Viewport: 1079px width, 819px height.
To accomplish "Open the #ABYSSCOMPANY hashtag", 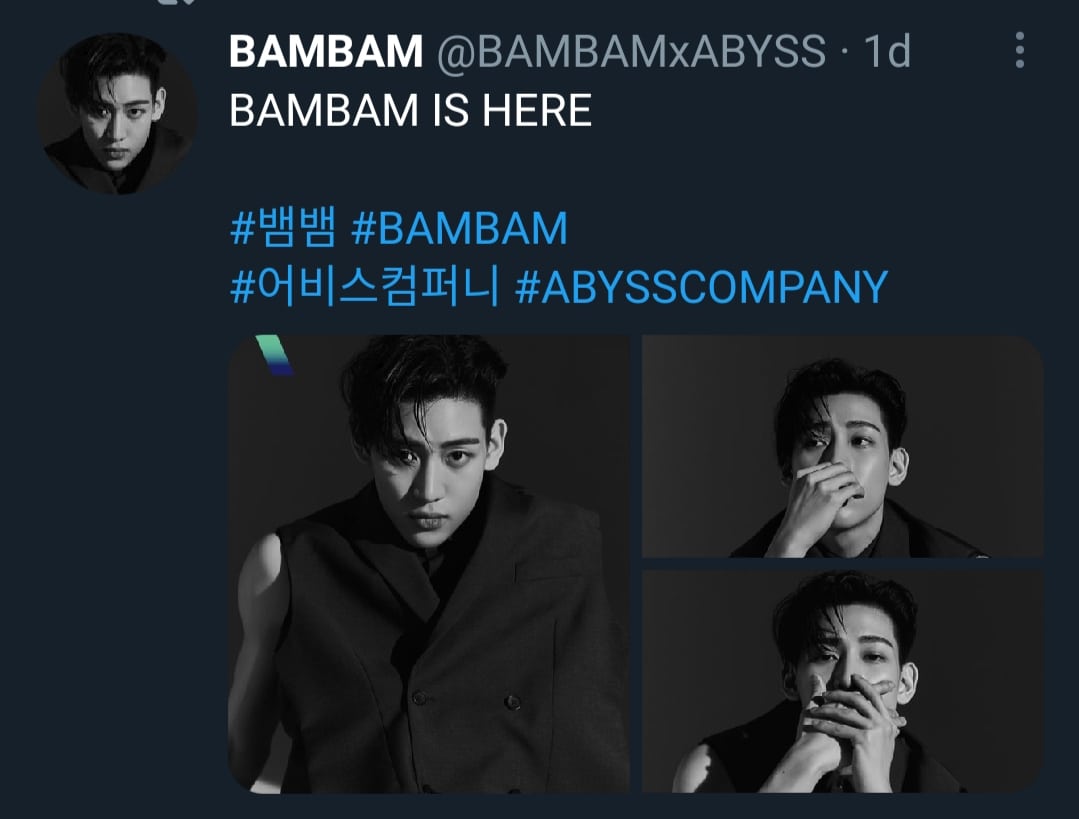I will 701,287.
